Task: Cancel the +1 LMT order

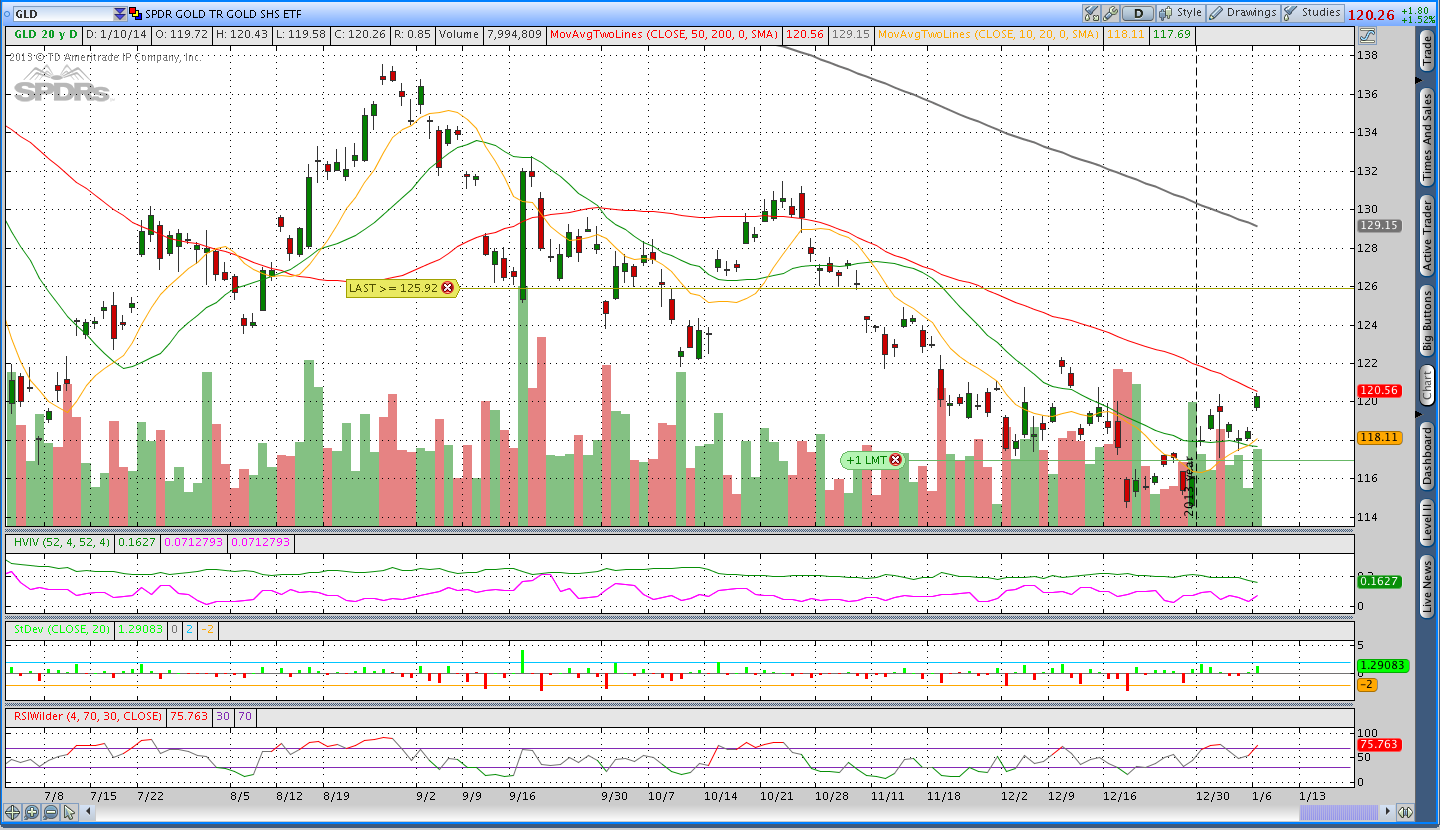Action: coord(895,460)
